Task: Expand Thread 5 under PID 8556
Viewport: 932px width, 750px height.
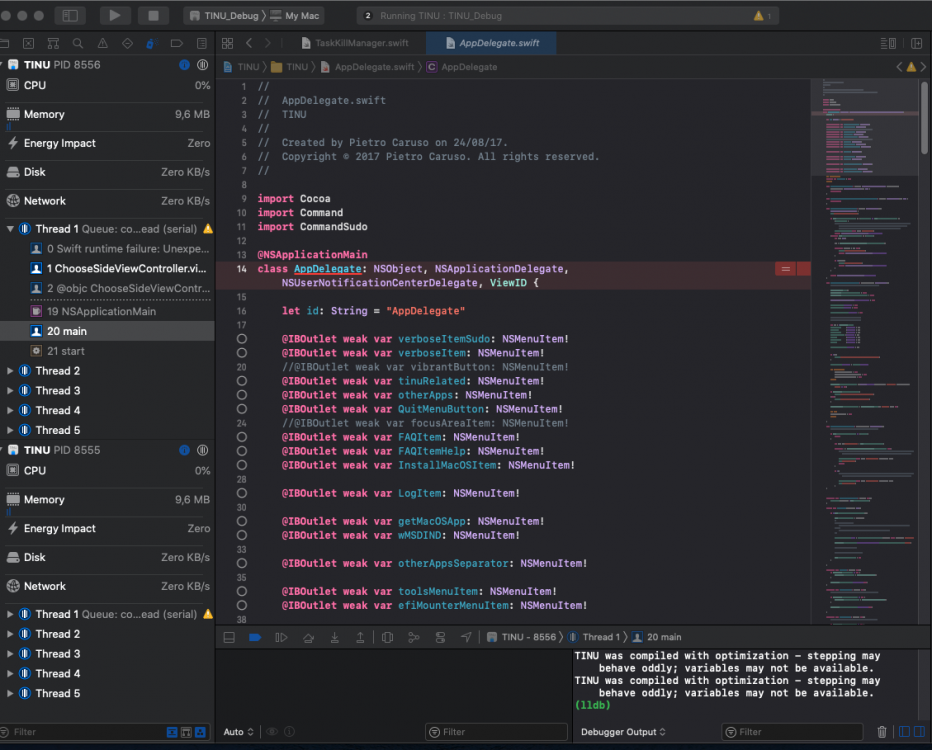Action: coord(10,430)
